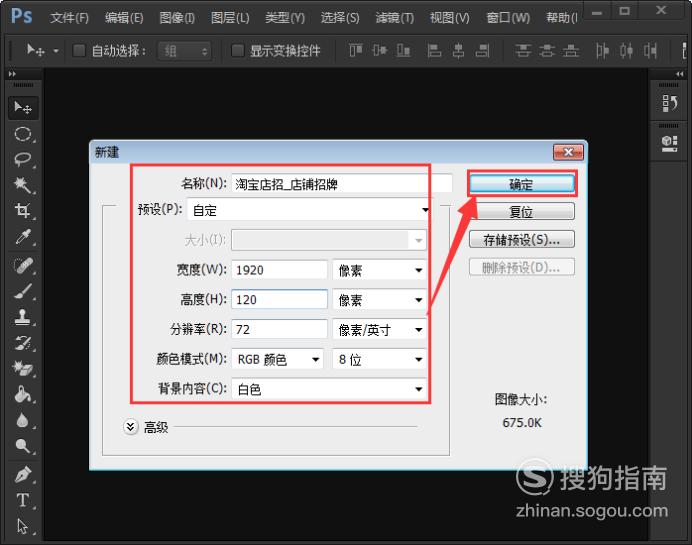Image resolution: width=692 pixels, height=545 pixels.
Task: Open the height unit 像素 dropdown
Action: (380, 300)
